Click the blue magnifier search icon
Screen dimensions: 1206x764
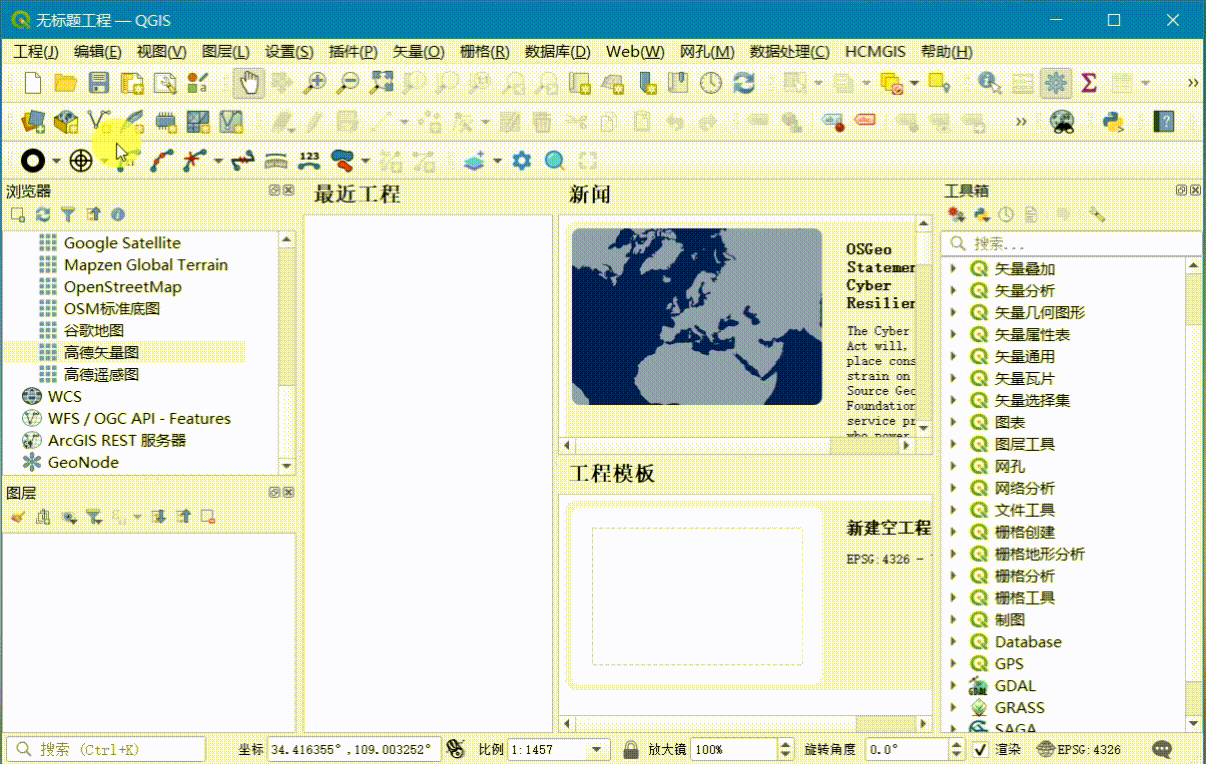click(554, 160)
